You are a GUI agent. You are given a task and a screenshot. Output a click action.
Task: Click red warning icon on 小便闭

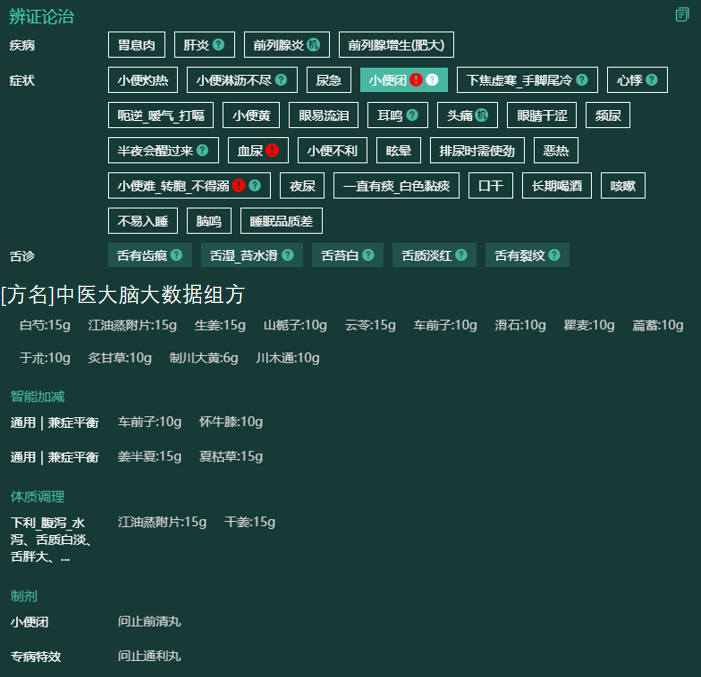click(x=416, y=80)
